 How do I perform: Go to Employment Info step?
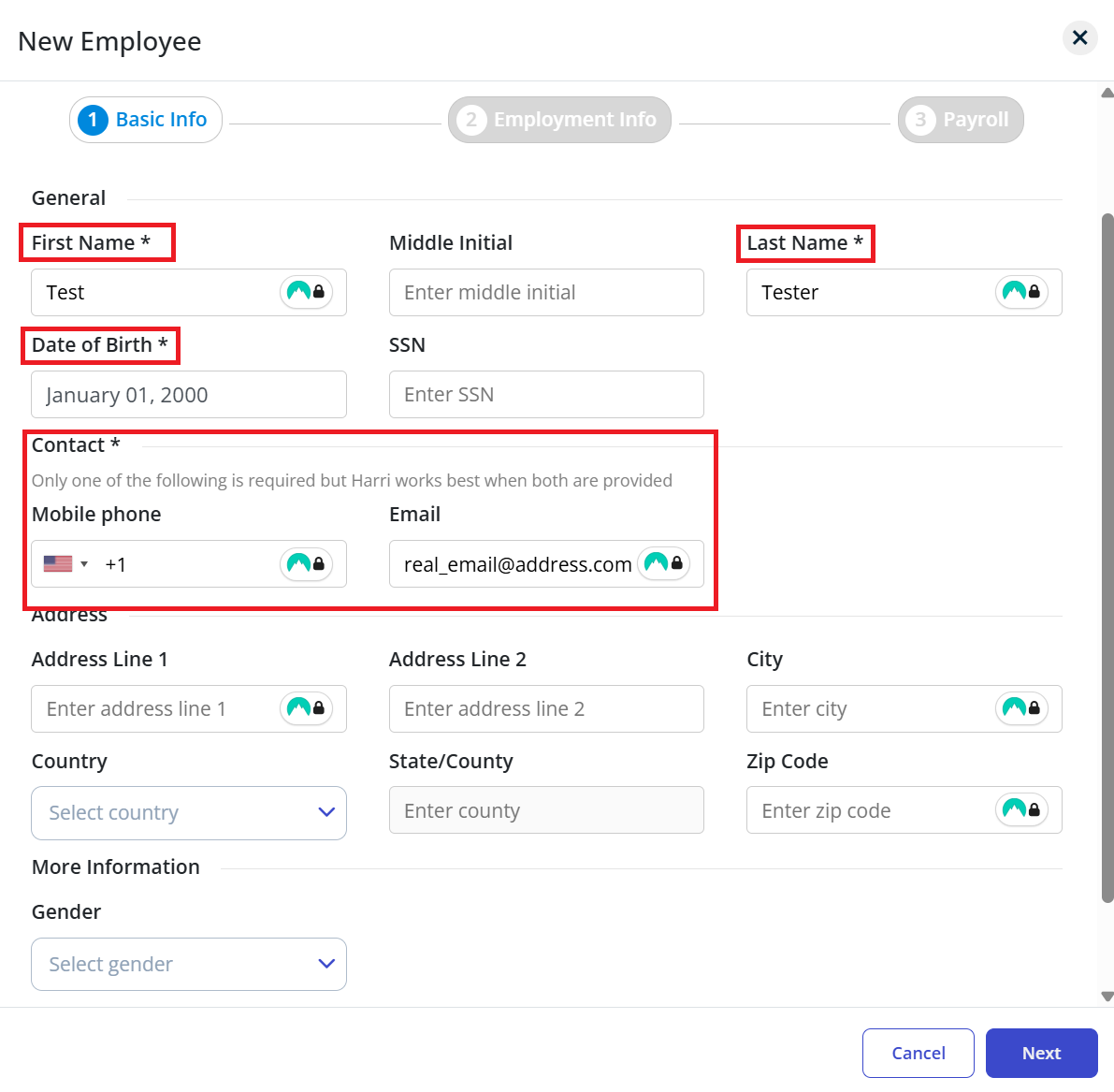click(x=559, y=120)
